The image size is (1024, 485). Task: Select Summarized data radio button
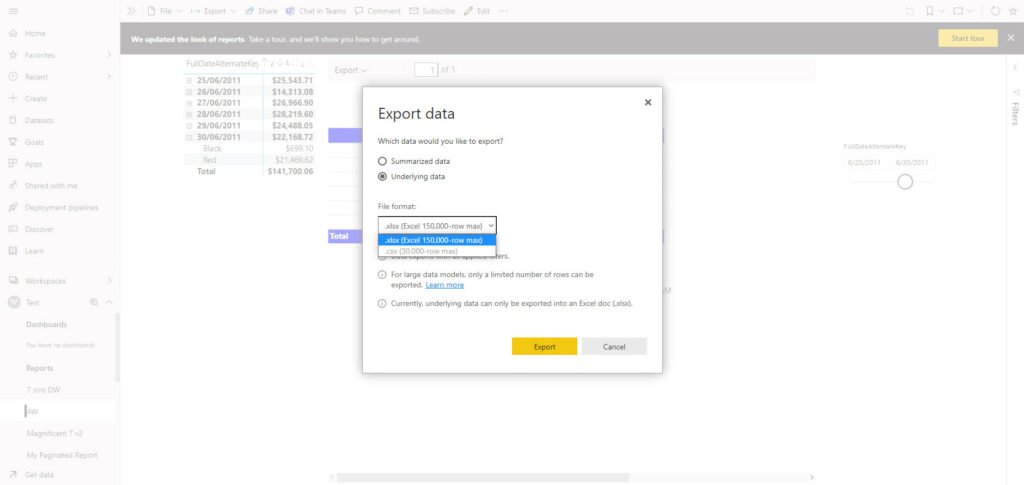pyautogui.click(x=383, y=161)
